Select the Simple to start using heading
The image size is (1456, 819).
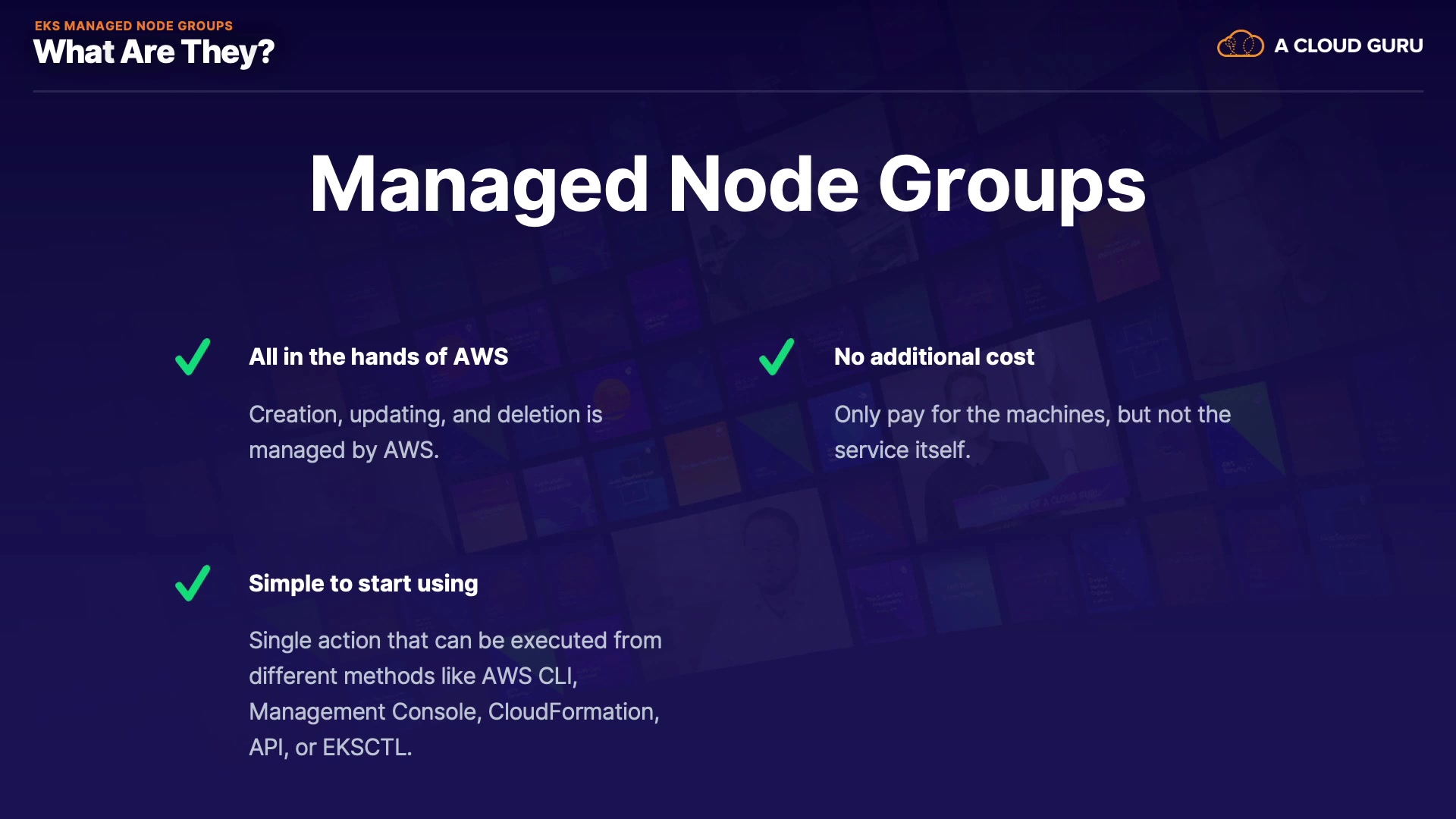[363, 583]
